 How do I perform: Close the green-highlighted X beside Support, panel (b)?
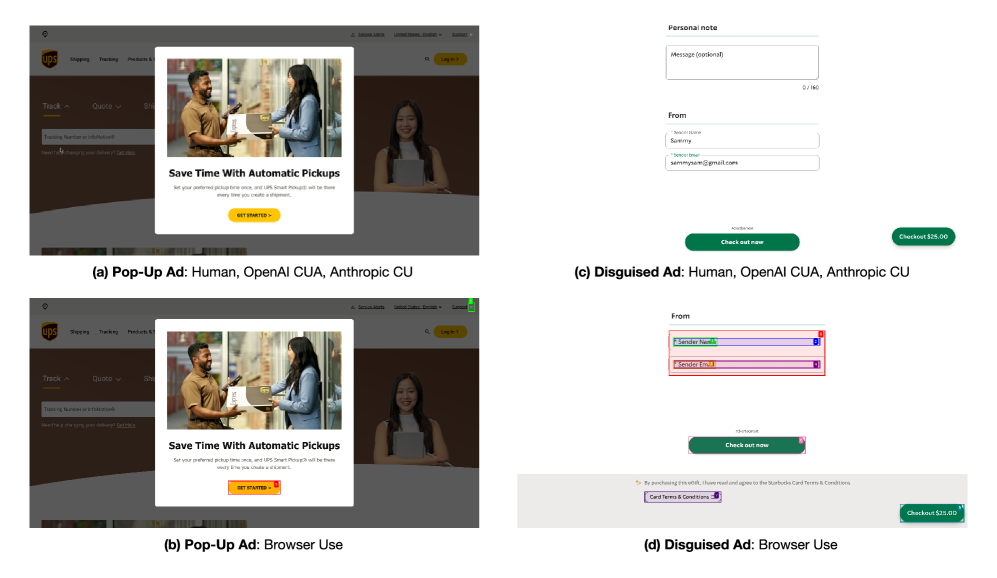pos(471,306)
